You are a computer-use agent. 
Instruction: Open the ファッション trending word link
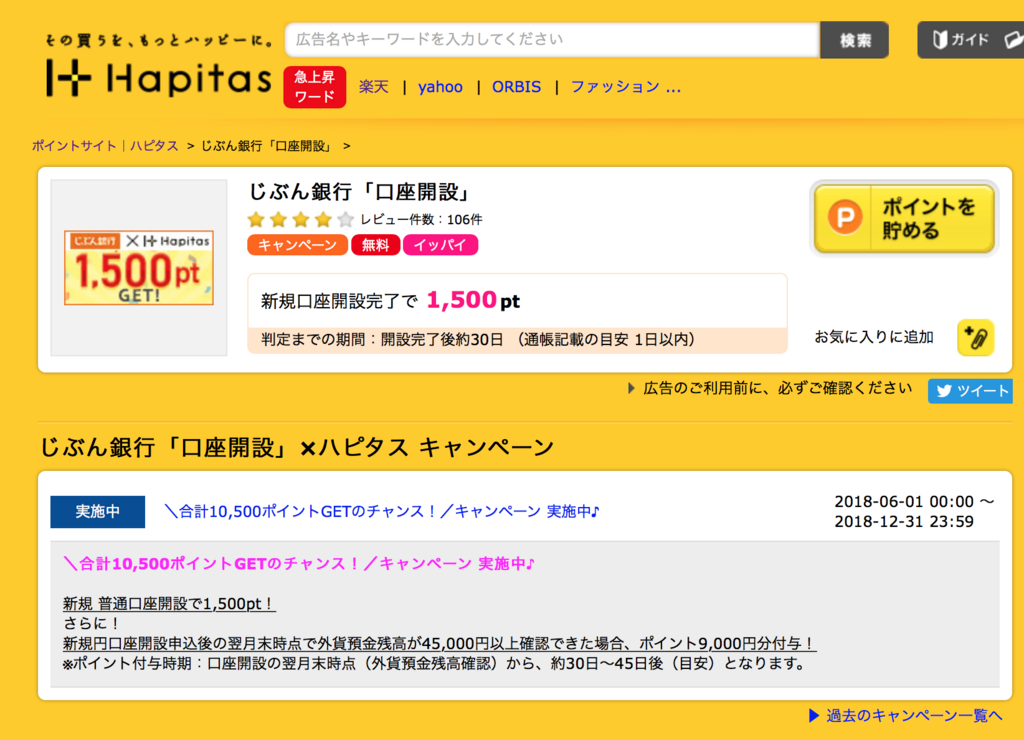(626, 87)
